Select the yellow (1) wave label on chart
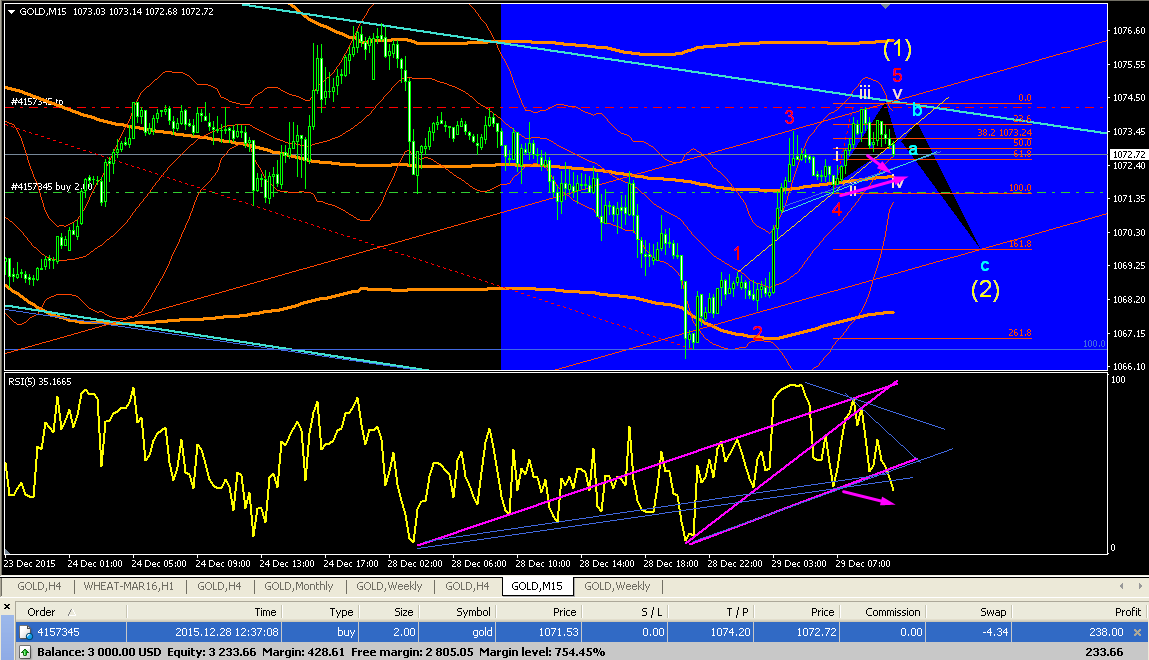 (897, 48)
